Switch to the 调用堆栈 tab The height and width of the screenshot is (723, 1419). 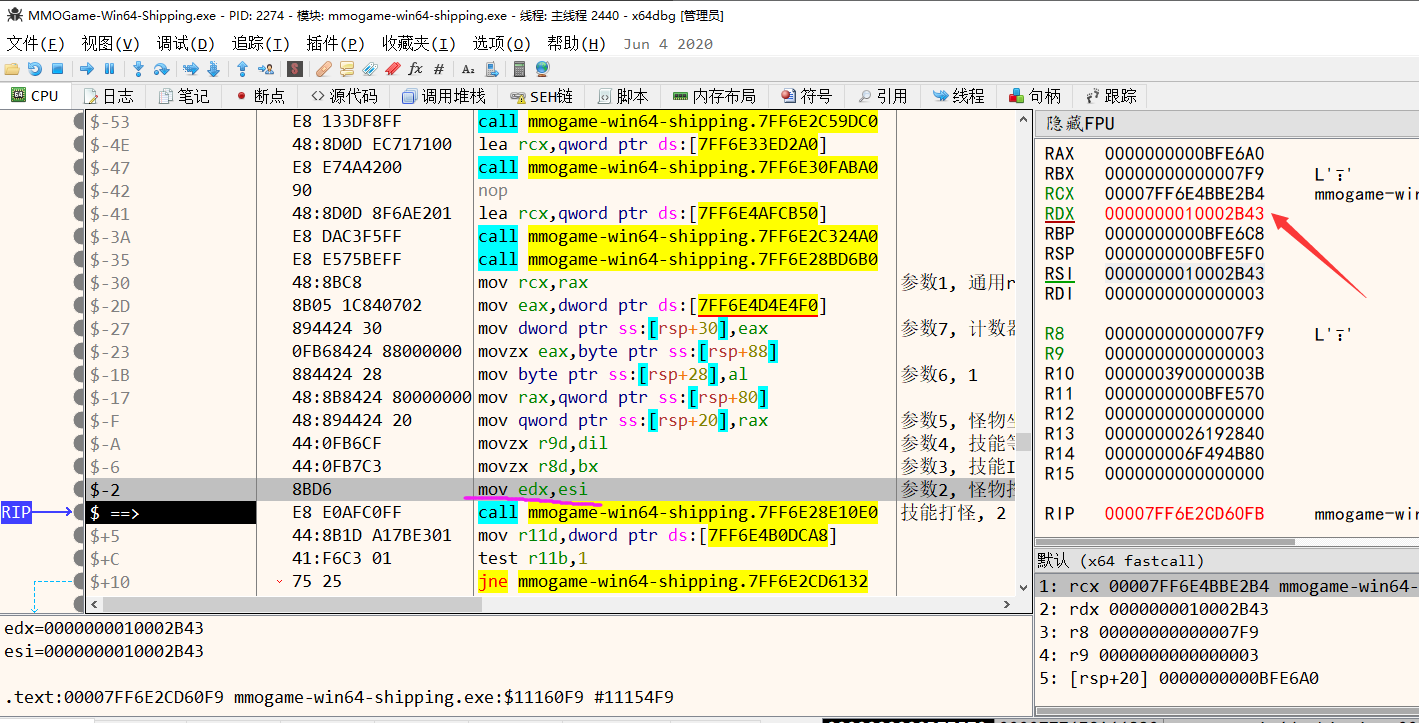click(x=443, y=96)
